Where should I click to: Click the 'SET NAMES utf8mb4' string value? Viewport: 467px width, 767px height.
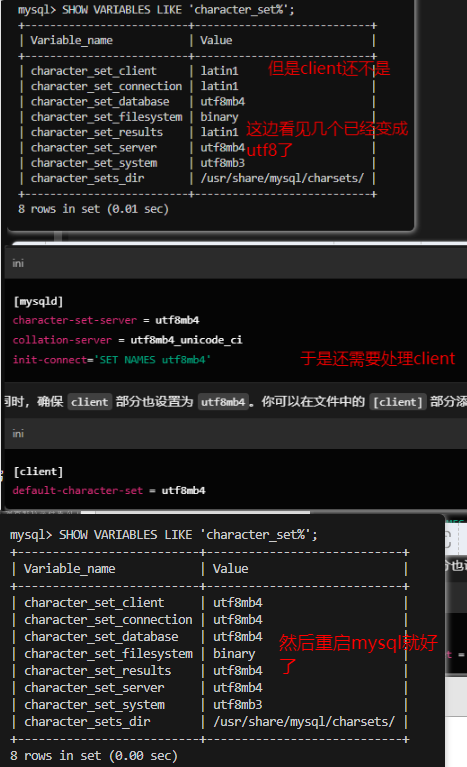point(153,360)
